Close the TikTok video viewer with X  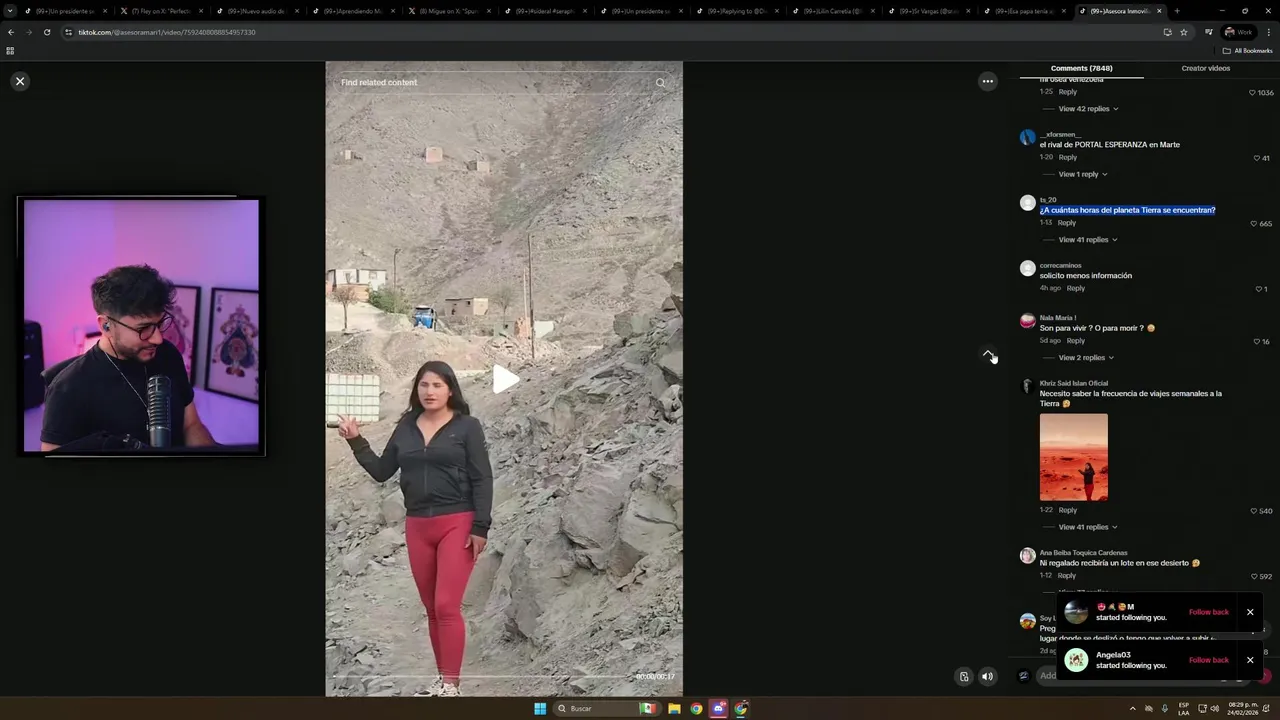point(20,81)
